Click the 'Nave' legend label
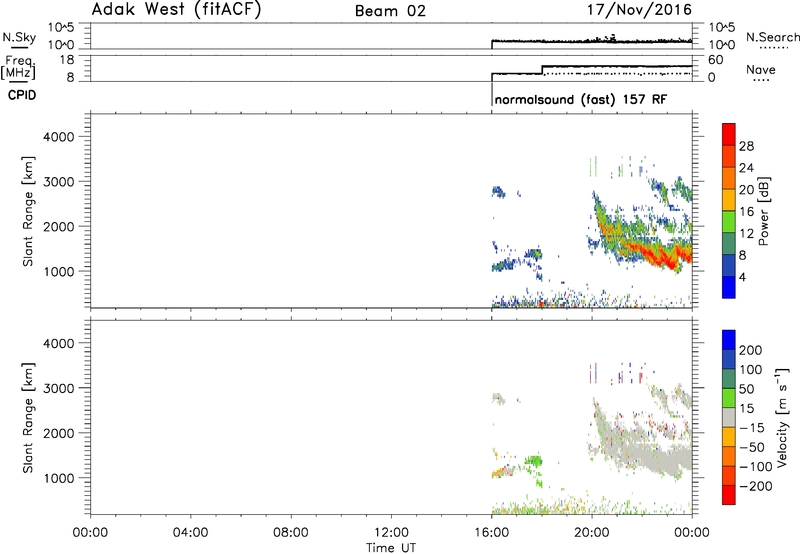The height and width of the screenshot is (554, 800). tap(761, 69)
